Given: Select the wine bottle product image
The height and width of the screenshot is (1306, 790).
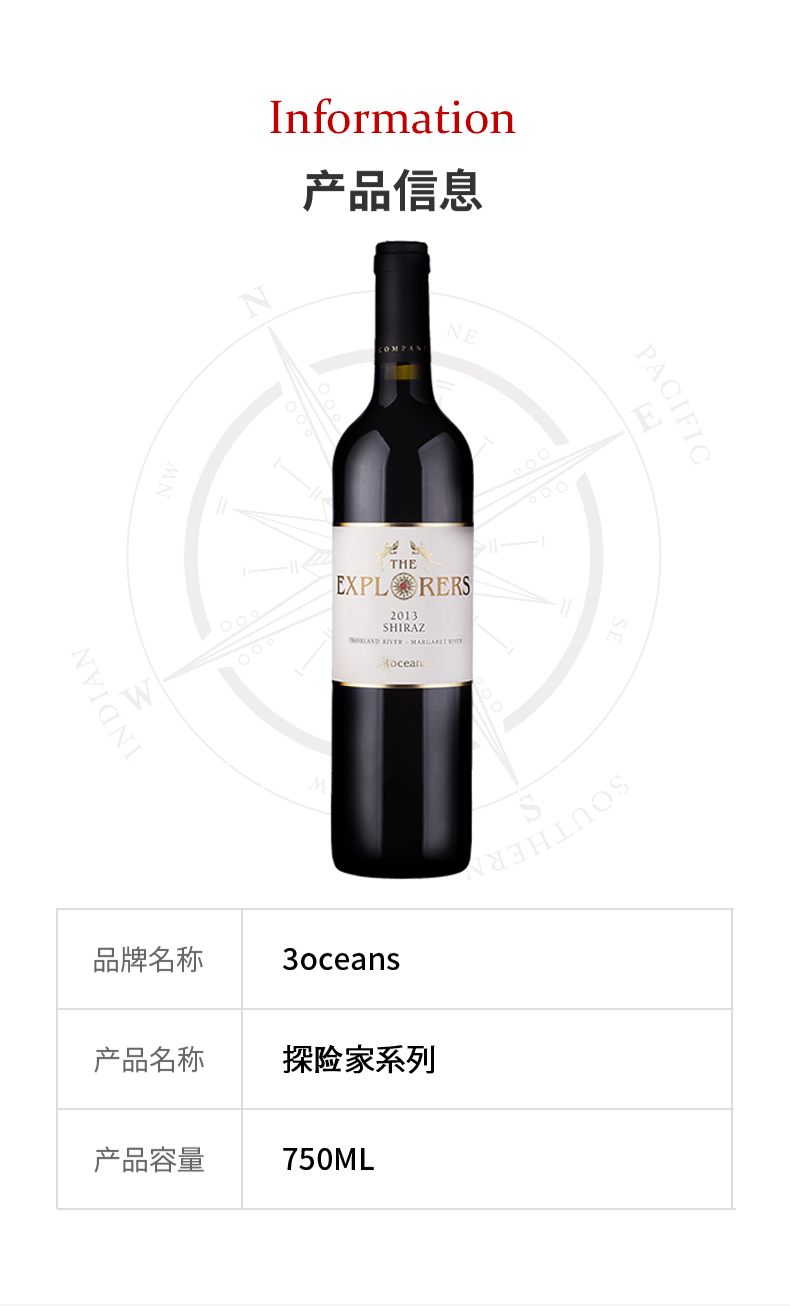Looking at the screenshot, I should click(x=402, y=559).
